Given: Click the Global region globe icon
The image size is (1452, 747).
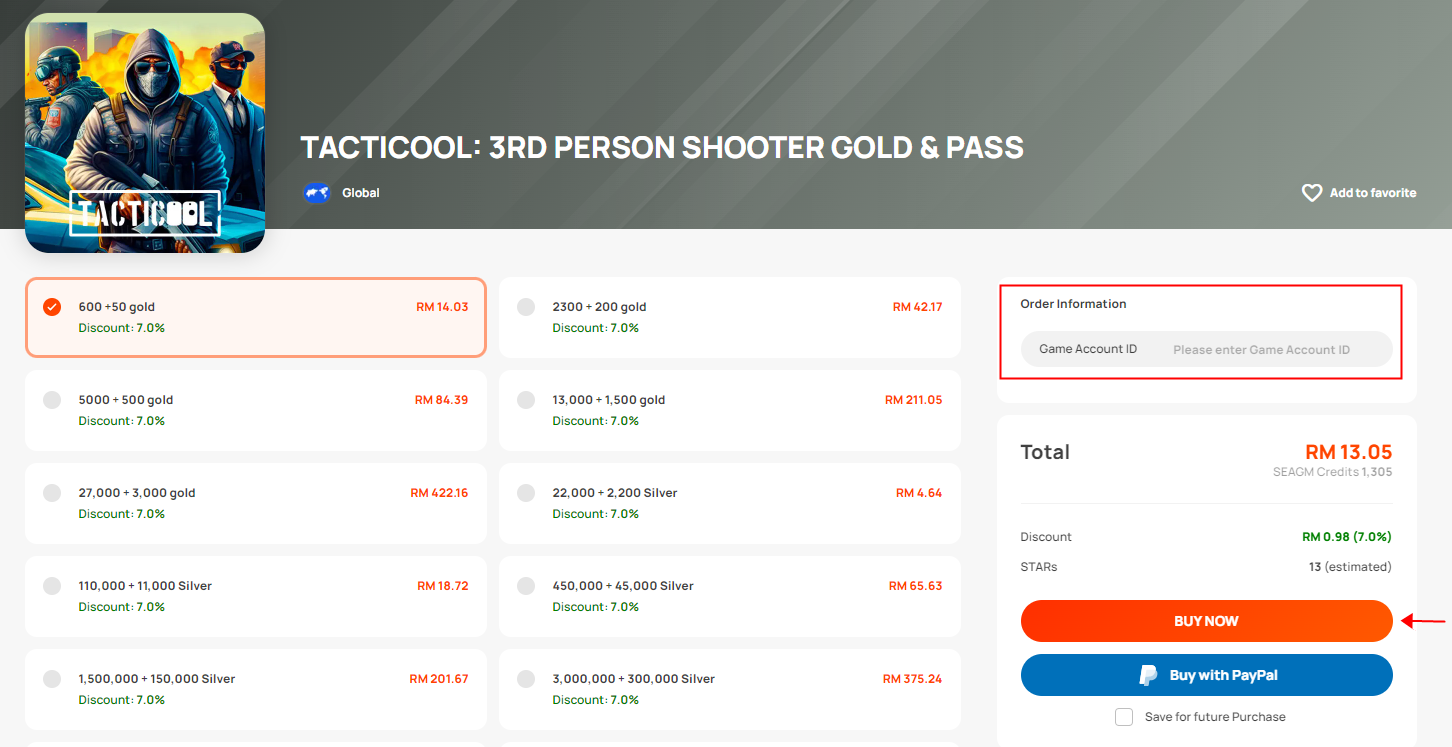Looking at the screenshot, I should tap(317, 193).
